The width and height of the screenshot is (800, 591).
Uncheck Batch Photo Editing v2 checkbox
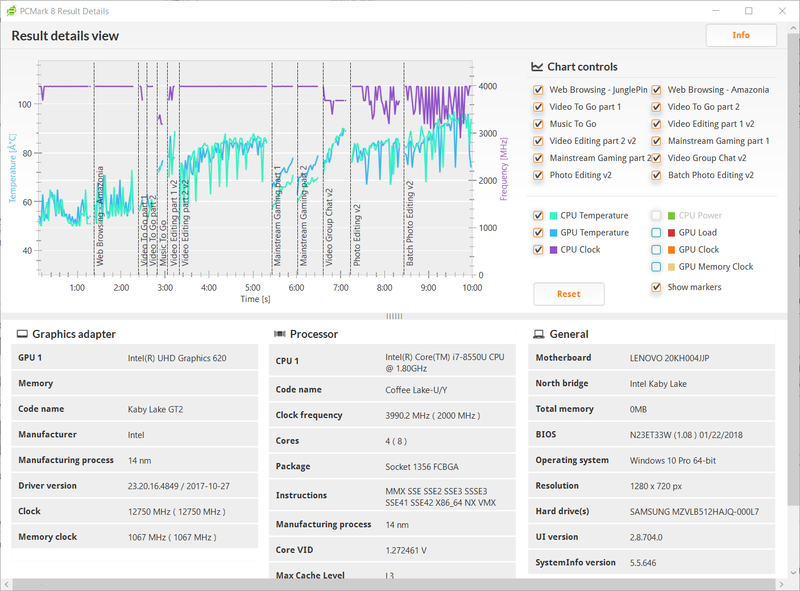(656, 175)
